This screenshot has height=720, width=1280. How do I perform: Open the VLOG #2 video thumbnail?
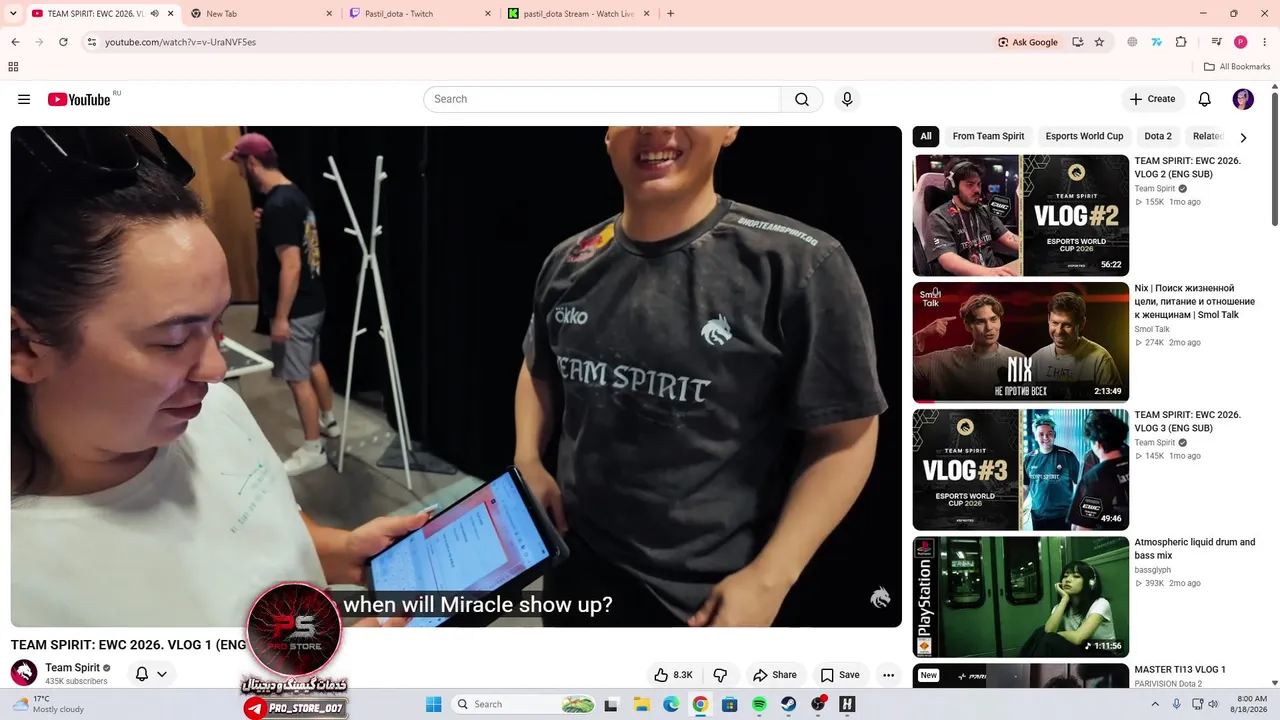click(x=1020, y=215)
